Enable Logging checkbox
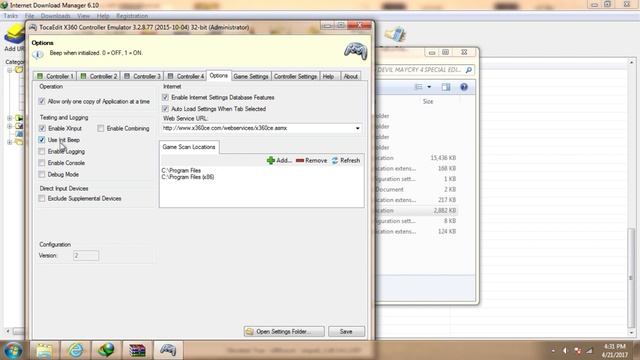This screenshot has width=640, height=360. tap(42, 151)
